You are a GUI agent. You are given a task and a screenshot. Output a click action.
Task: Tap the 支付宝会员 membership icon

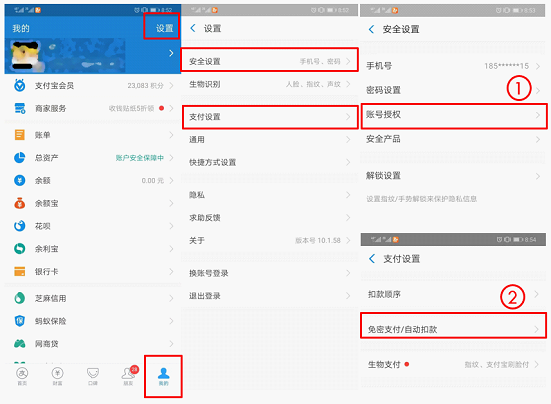coord(20,85)
